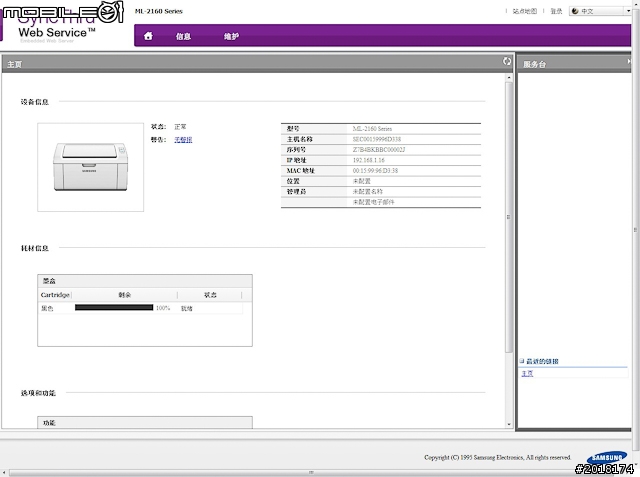Go to the home icon tab
Screen dimensions: 640x477
148,36
